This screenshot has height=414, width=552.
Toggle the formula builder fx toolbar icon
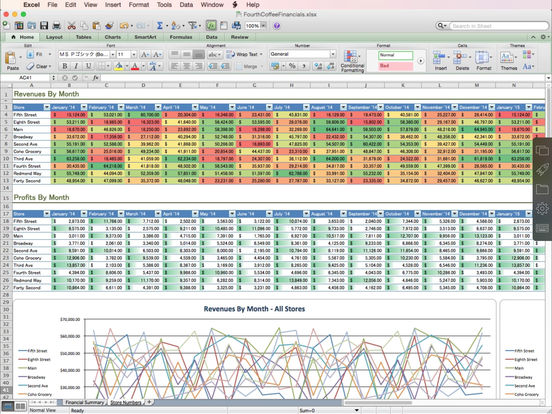click(x=211, y=25)
